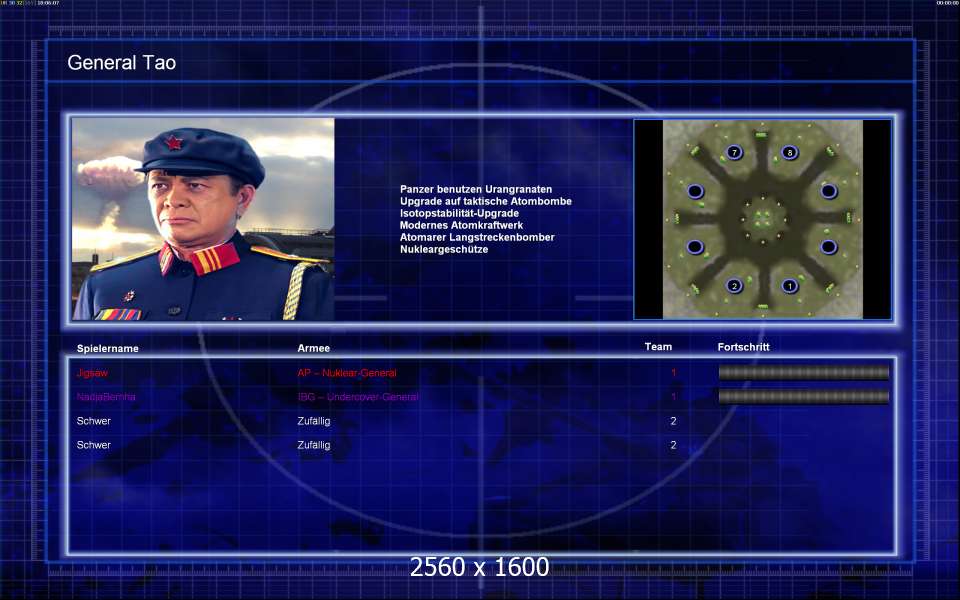Click the NadjaBomha loading progress bar

pyautogui.click(x=803, y=397)
